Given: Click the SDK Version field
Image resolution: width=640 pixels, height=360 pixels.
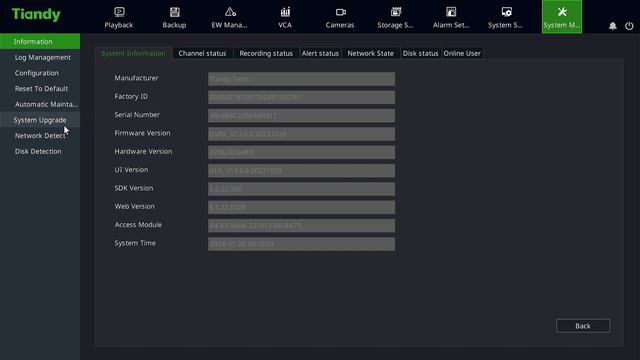Looking at the screenshot, I should pyautogui.click(x=301, y=189).
